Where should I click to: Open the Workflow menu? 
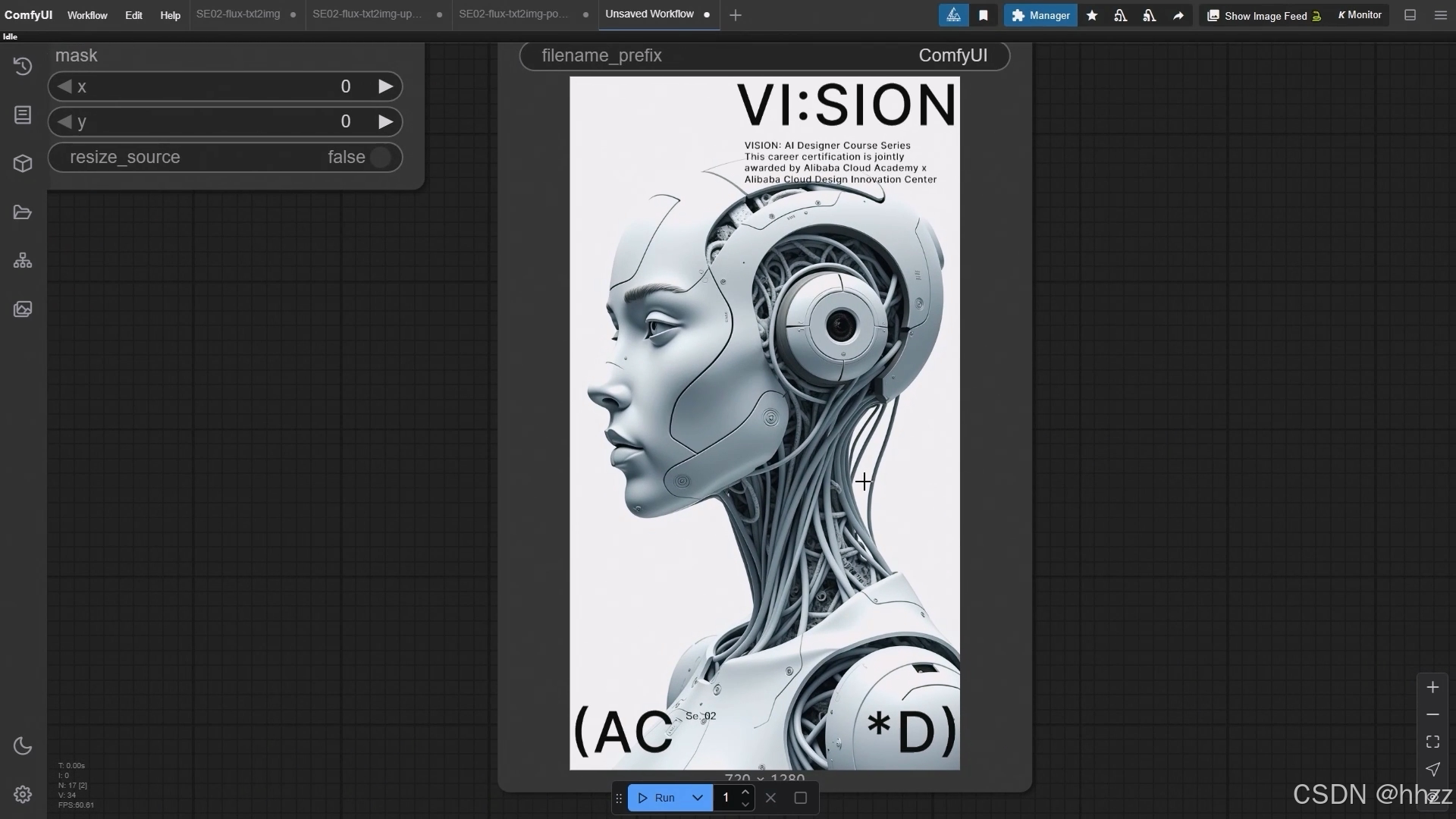coord(87,15)
